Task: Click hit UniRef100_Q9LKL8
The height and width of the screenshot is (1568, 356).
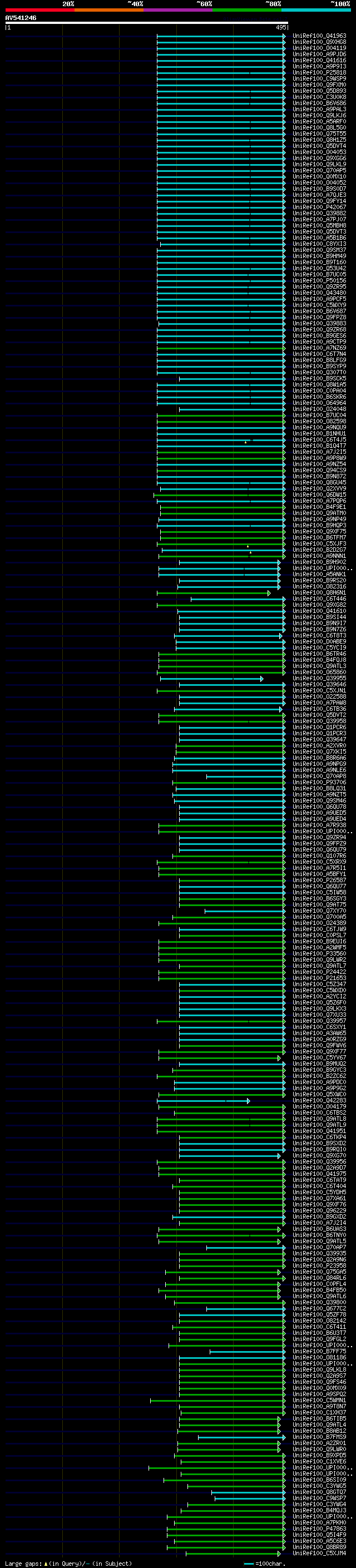Action: click(319, 1369)
